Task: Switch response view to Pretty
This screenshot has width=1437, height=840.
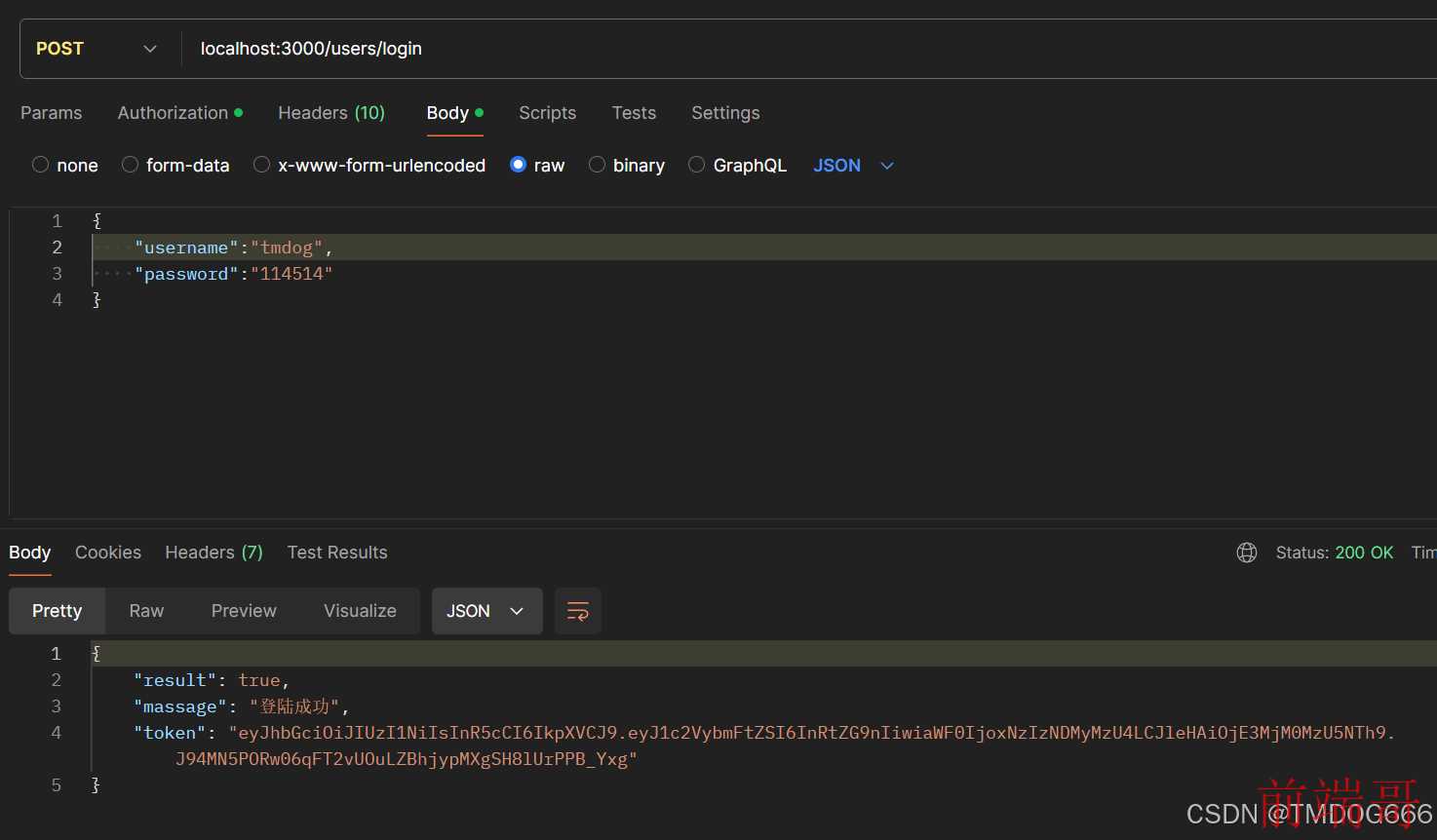Action: click(x=58, y=611)
